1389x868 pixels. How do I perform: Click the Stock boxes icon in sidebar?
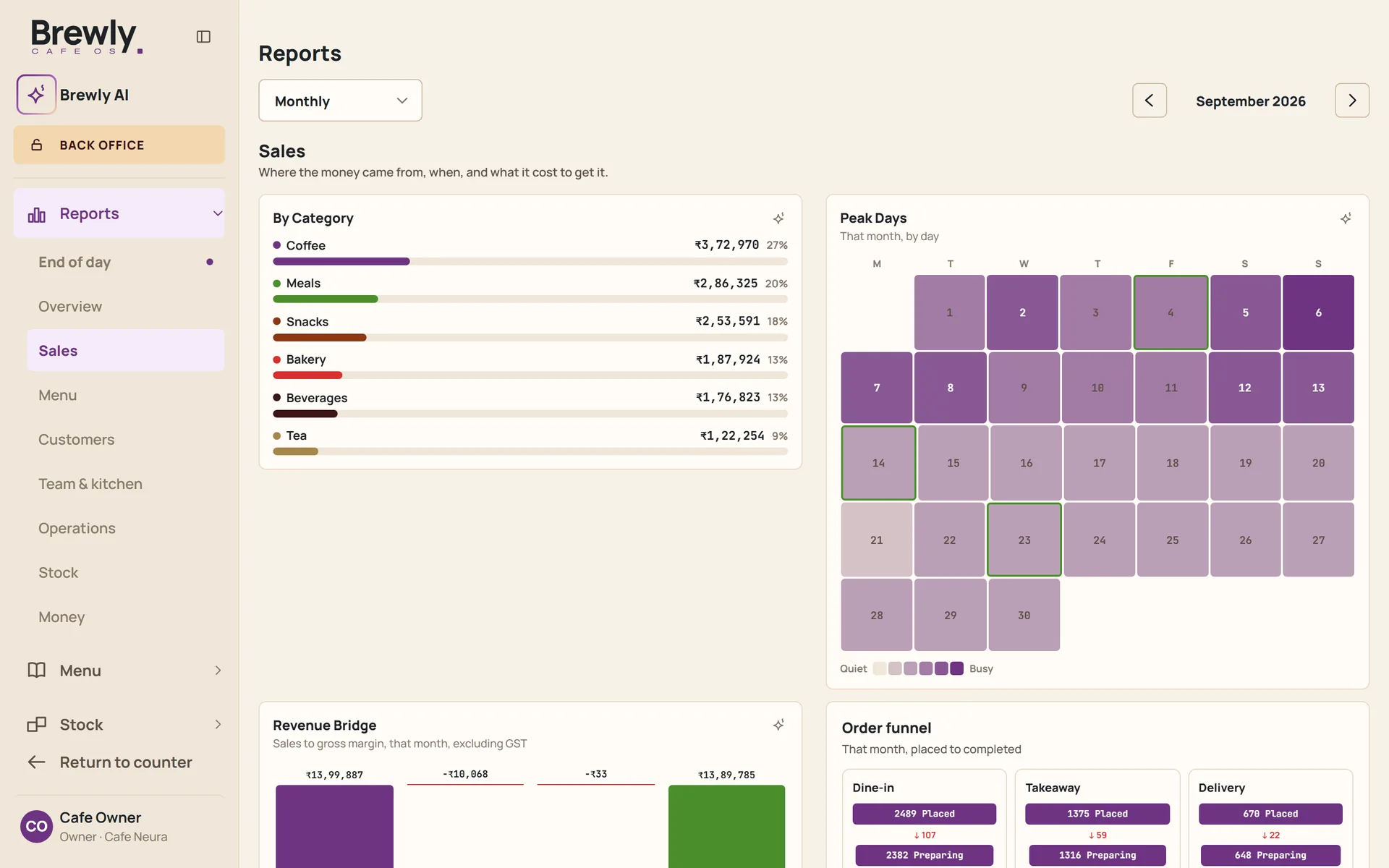(37, 725)
